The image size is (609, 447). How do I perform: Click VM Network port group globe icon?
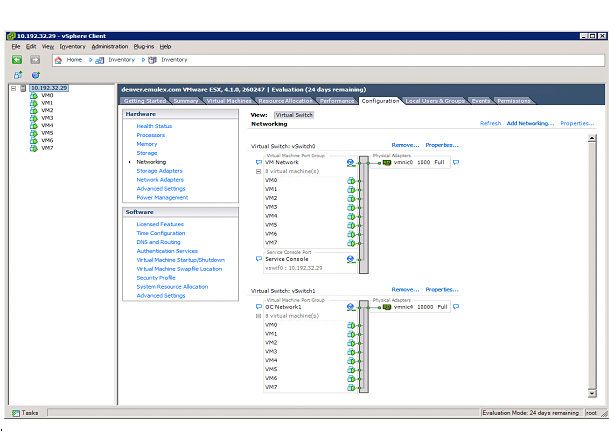[351, 163]
